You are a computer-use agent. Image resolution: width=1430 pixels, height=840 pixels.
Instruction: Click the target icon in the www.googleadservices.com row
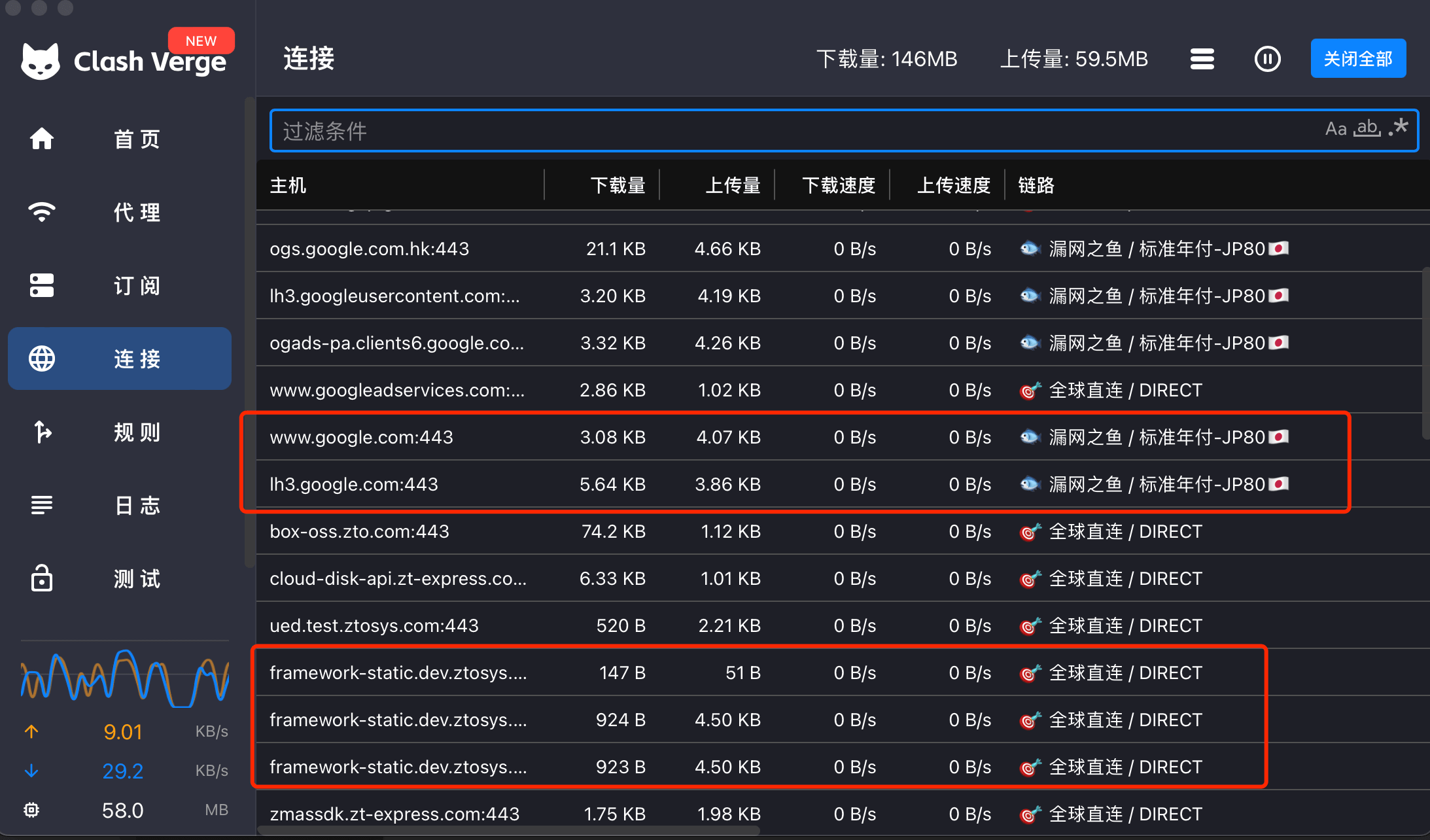pyautogui.click(x=1030, y=390)
